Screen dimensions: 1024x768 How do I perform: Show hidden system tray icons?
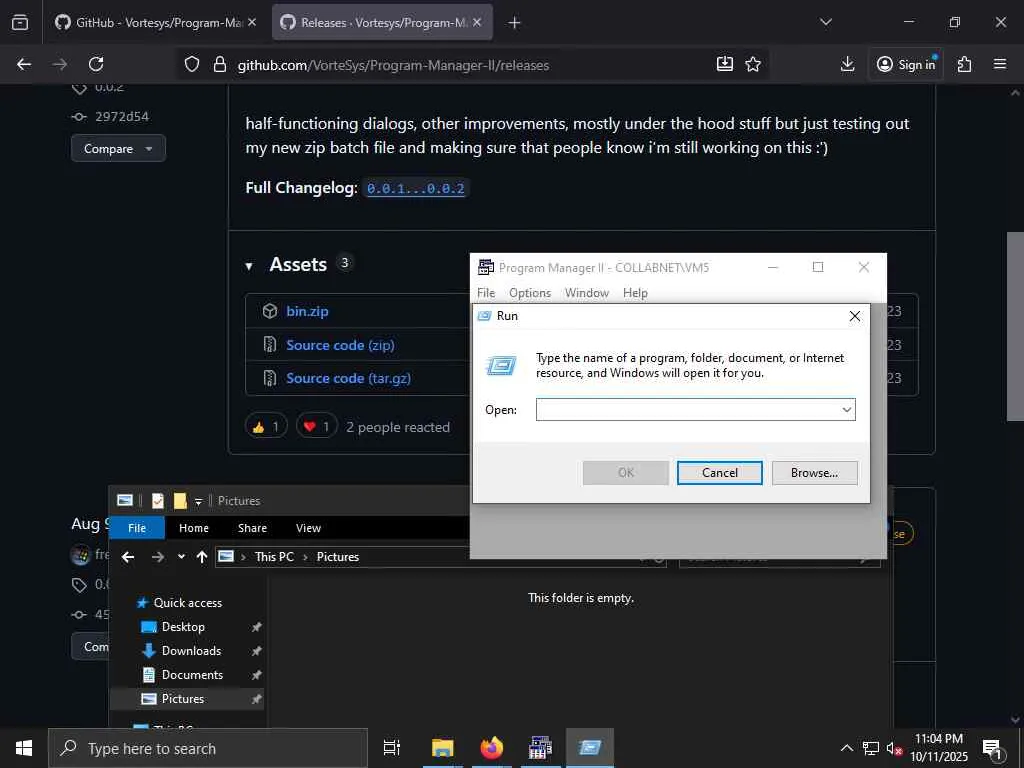point(846,748)
